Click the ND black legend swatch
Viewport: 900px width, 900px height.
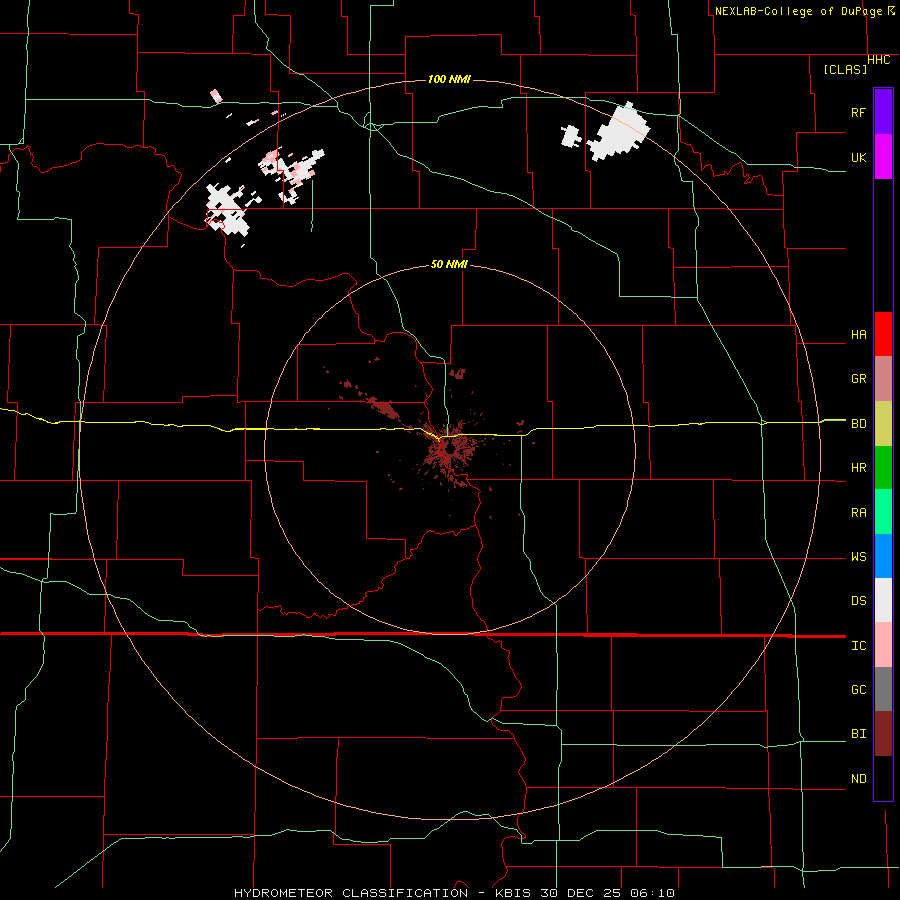[883, 778]
